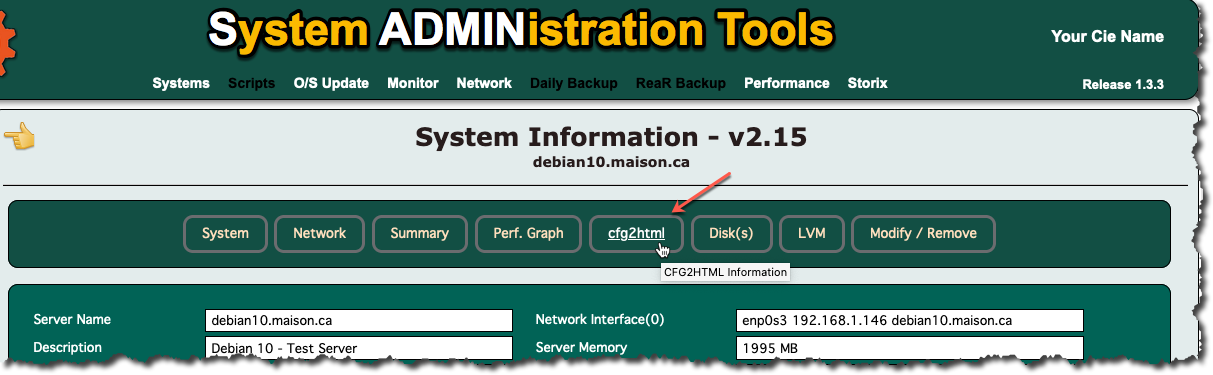Click the System Information - v2.15 heading
The image size is (1213, 375).
click(x=611, y=137)
